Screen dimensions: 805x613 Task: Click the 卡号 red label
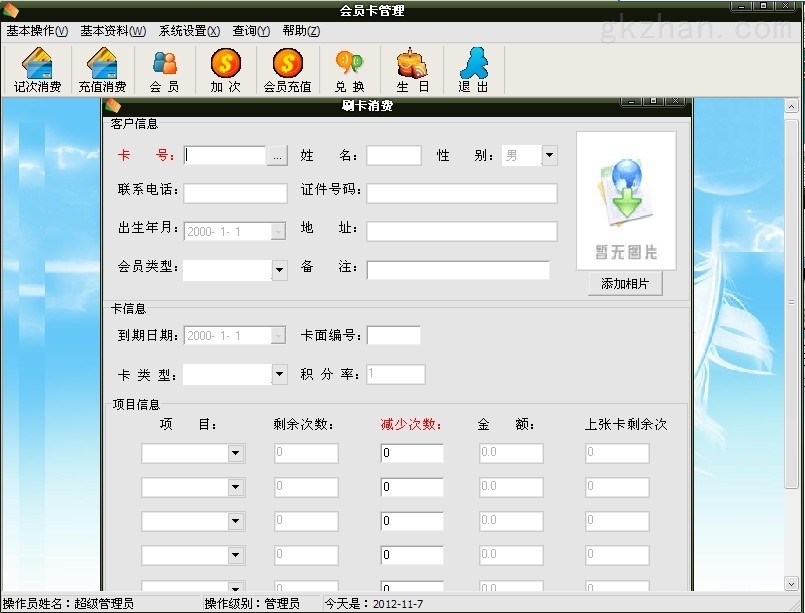pyautogui.click(x=146, y=155)
